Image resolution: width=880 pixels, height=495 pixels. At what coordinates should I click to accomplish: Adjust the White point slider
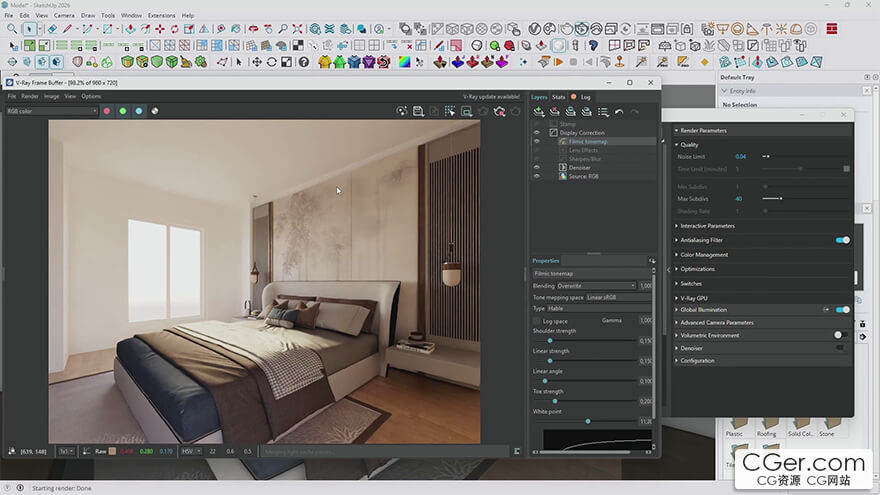coord(588,421)
